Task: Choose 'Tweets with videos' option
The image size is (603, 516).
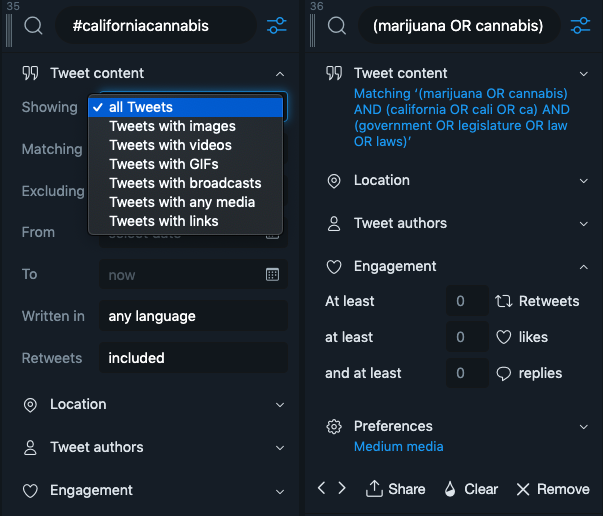Action: click(x=170, y=145)
